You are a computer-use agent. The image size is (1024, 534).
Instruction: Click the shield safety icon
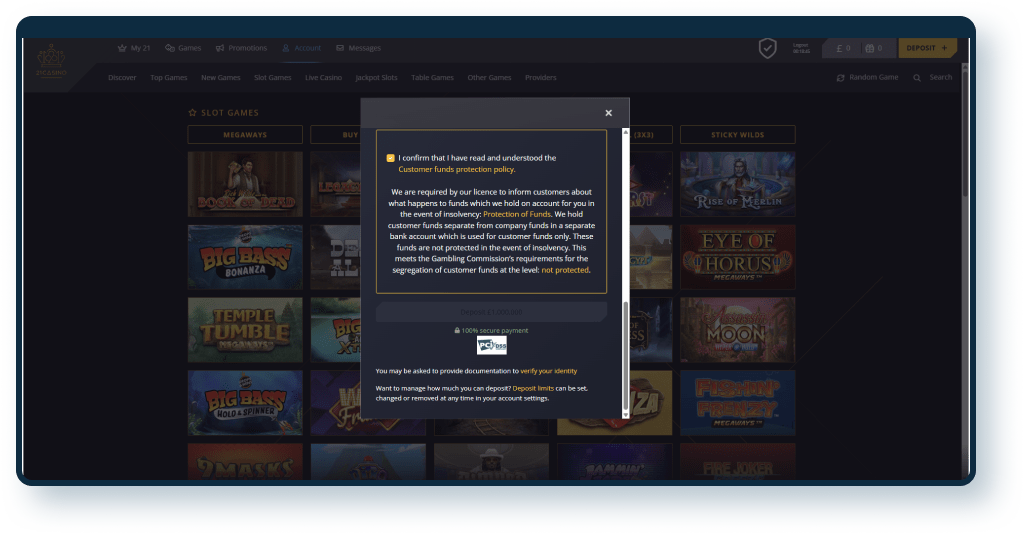click(767, 48)
